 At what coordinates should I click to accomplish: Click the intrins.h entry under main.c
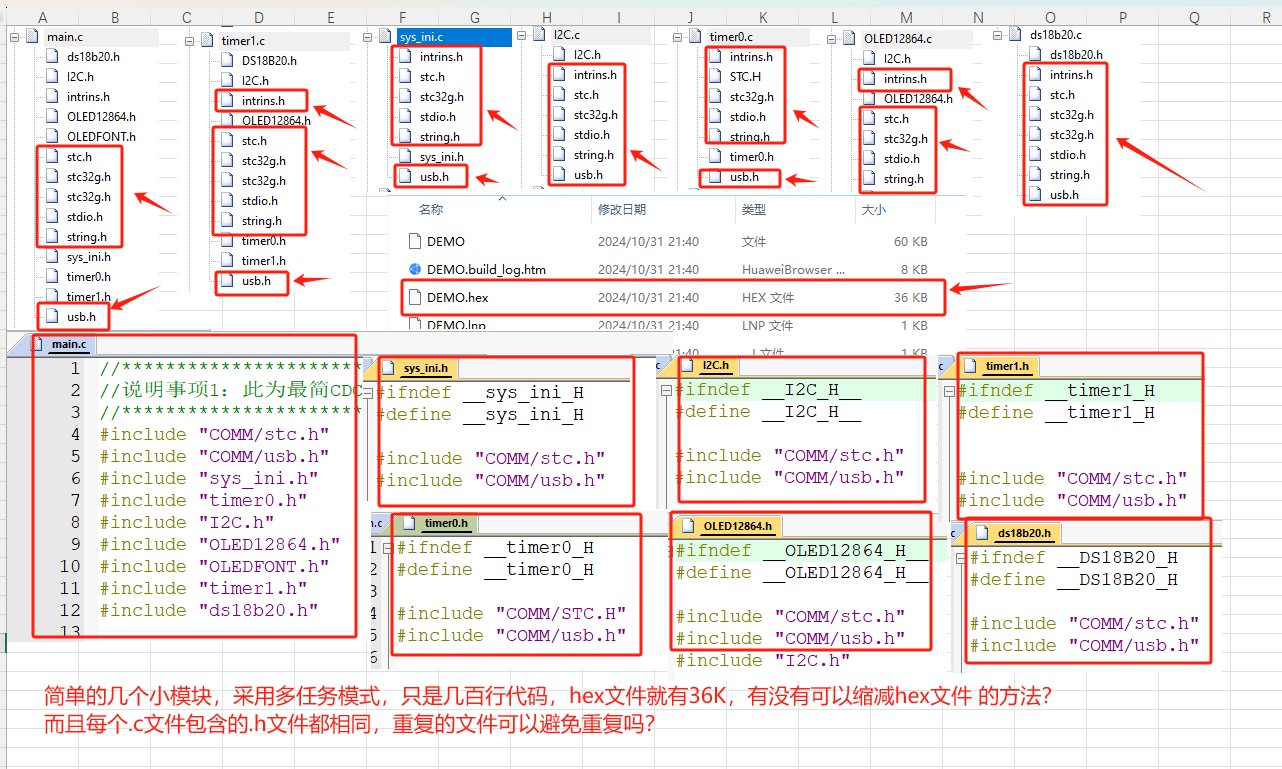point(88,97)
